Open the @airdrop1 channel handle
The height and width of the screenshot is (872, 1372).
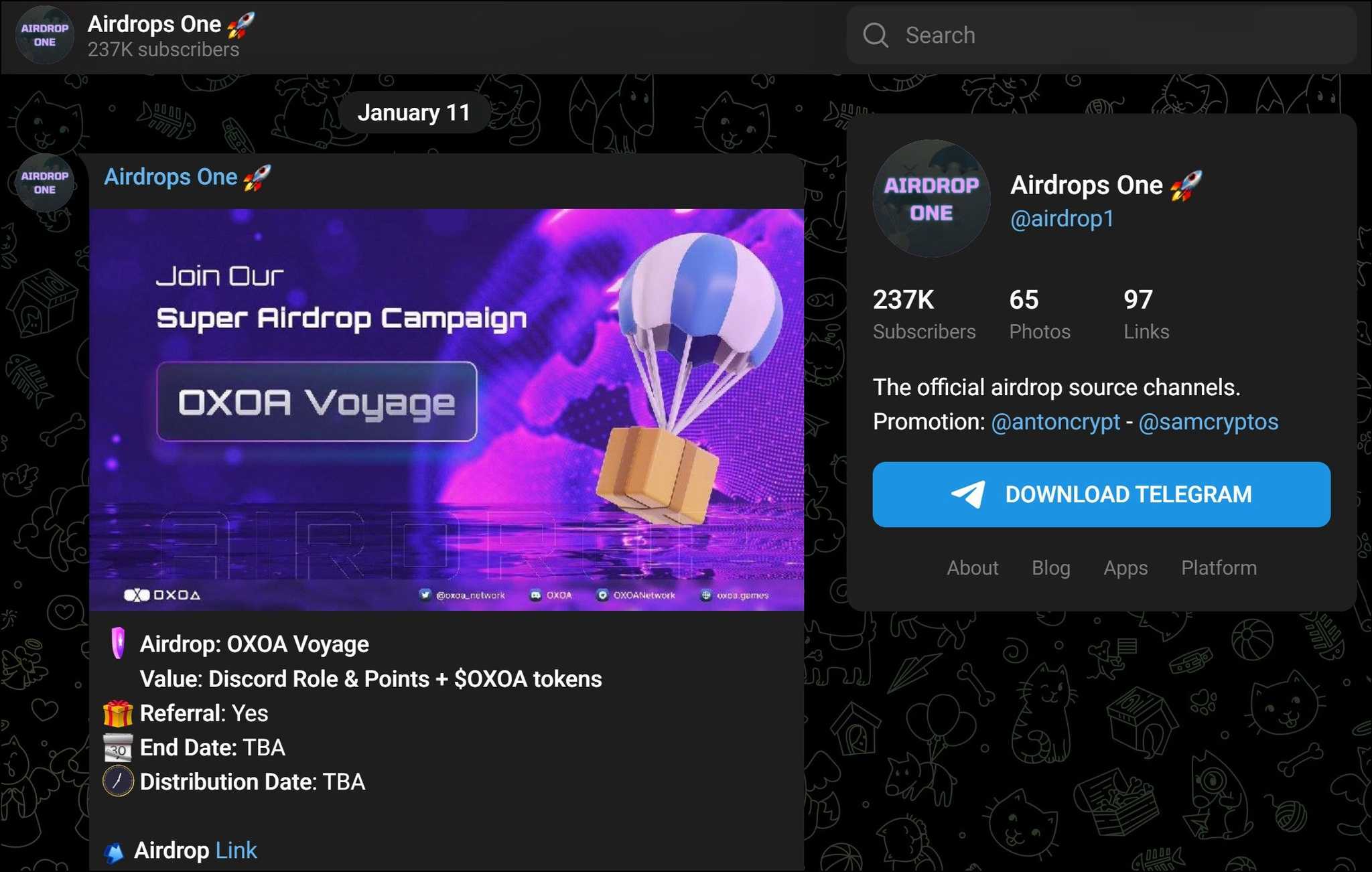[x=1060, y=218]
